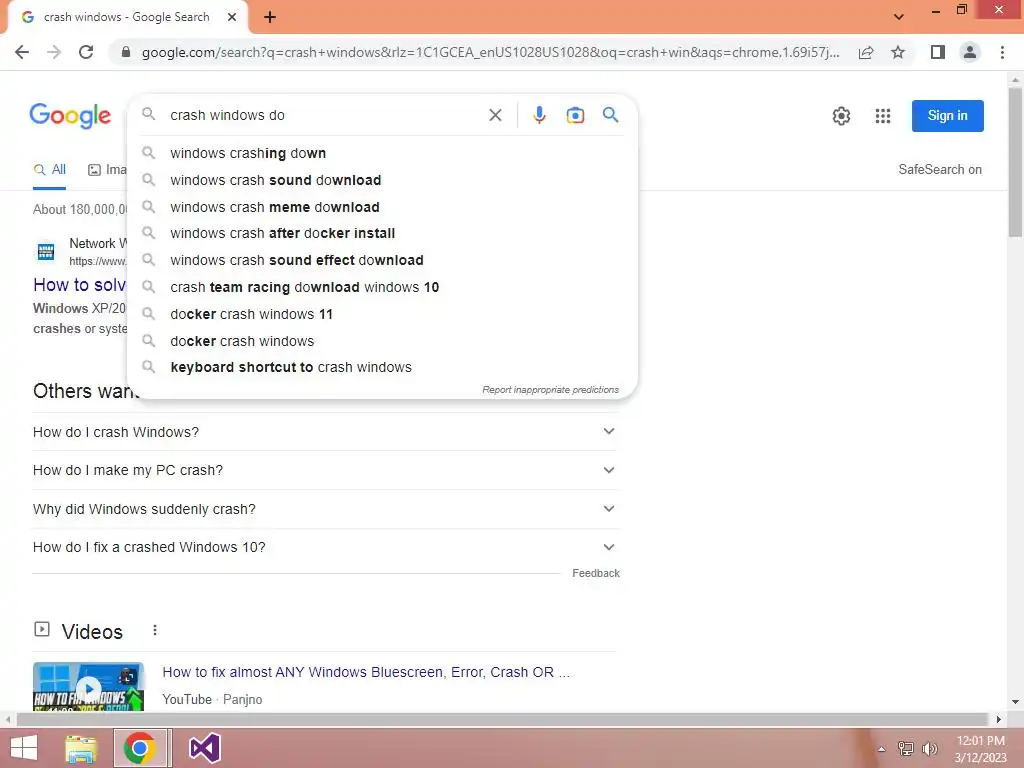The image size is (1024, 768).
Task: Expand 'How do I make my PC crash?'
Action: (326, 470)
